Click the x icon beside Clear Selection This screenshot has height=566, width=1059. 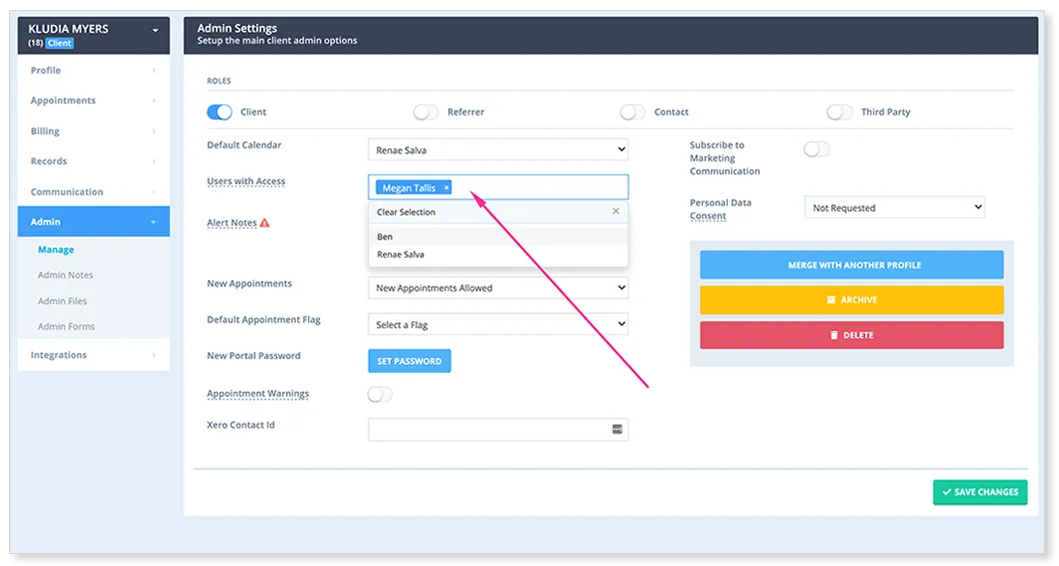[615, 211]
